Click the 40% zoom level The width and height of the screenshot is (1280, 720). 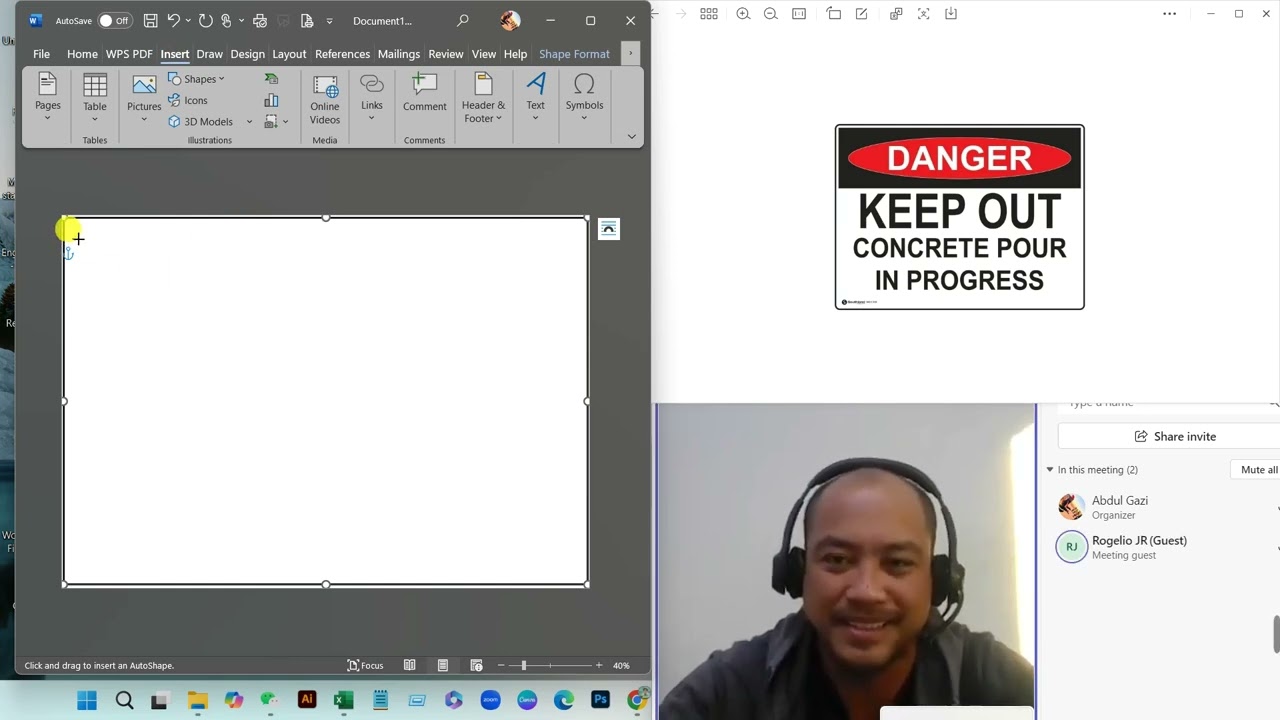click(621, 665)
